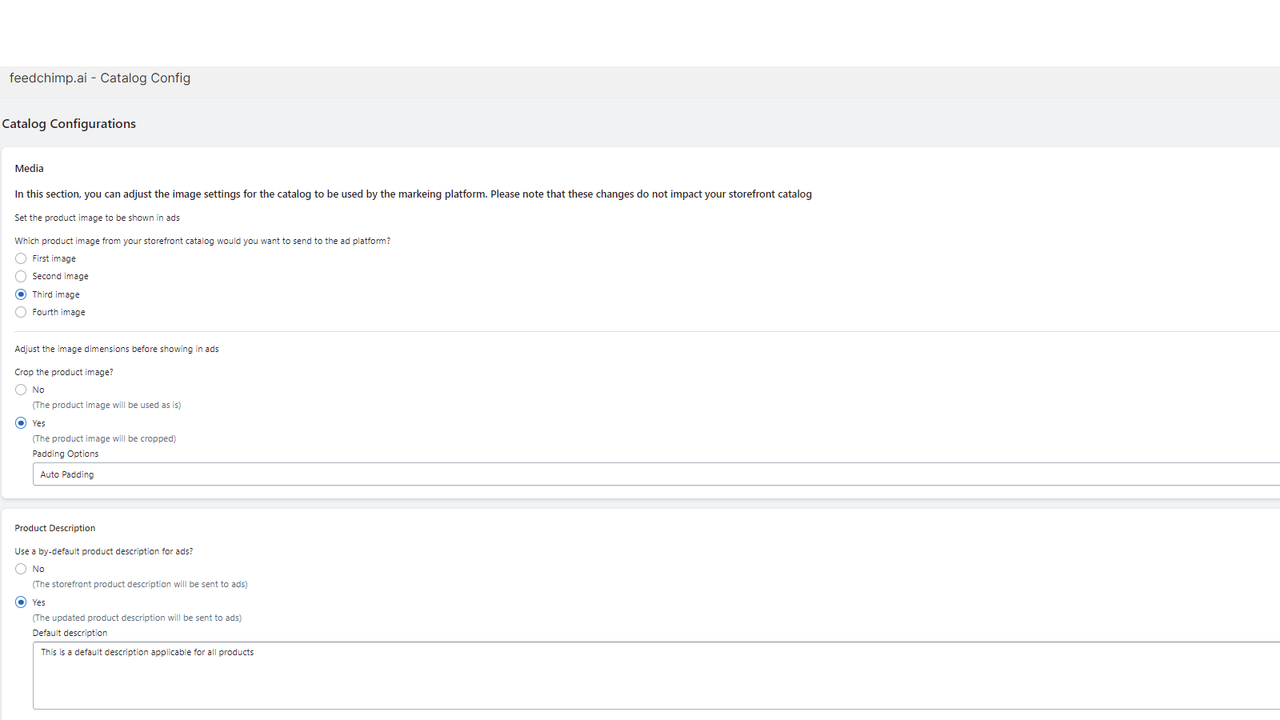Click the Product Description section heading
Viewport: 1280px width, 720px height.
pos(55,528)
